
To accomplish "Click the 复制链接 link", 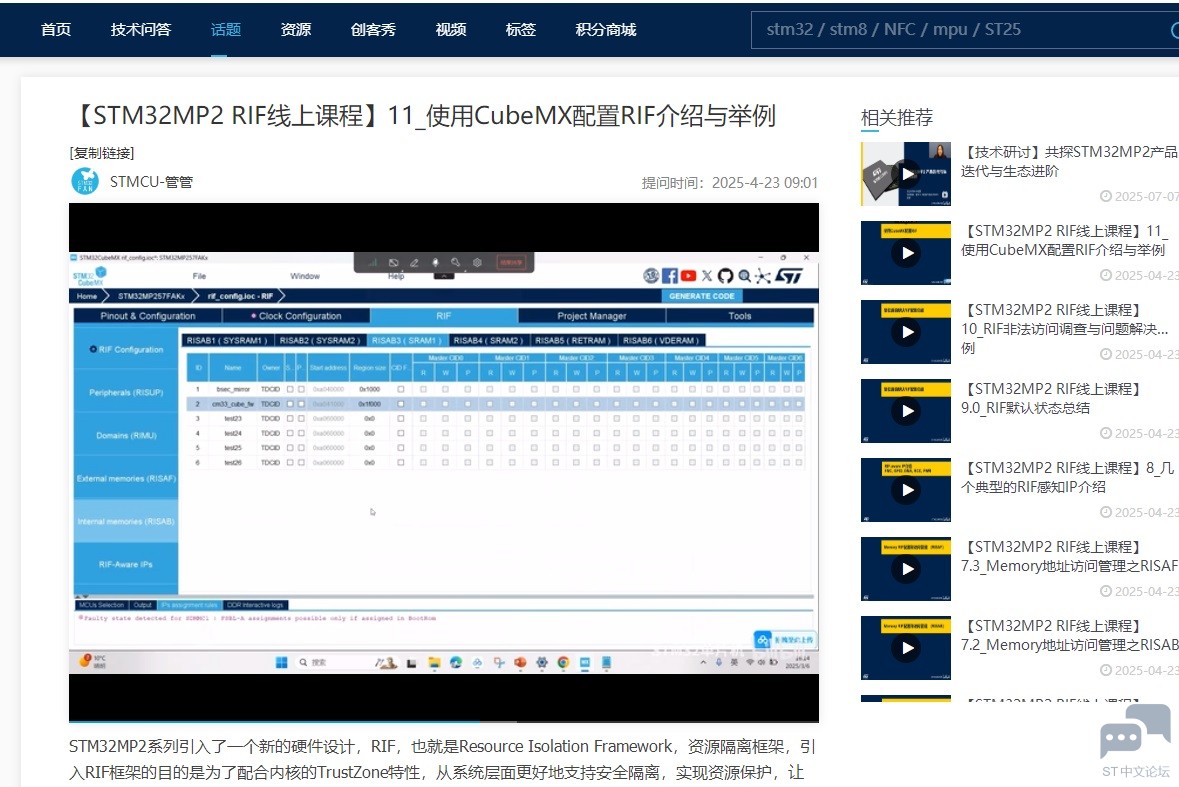I will [x=102, y=153].
